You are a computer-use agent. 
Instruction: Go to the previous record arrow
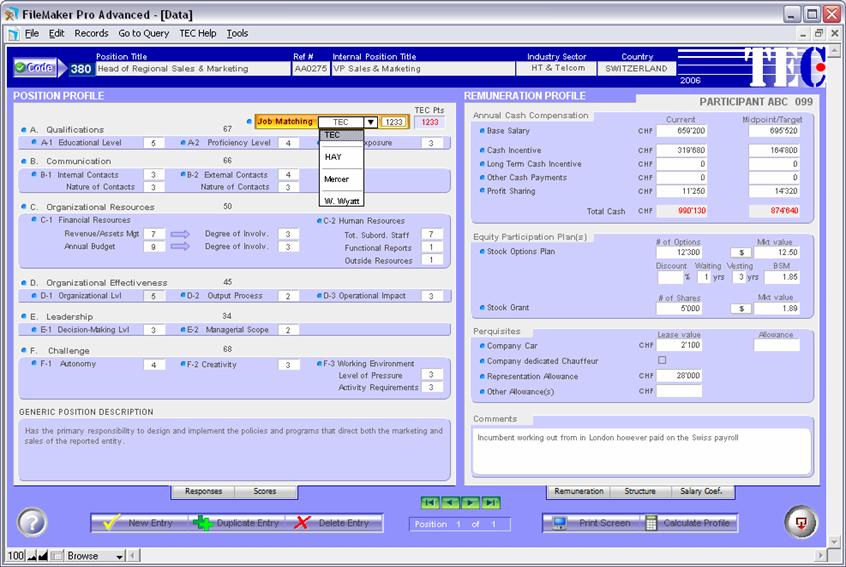[x=450, y=502]
